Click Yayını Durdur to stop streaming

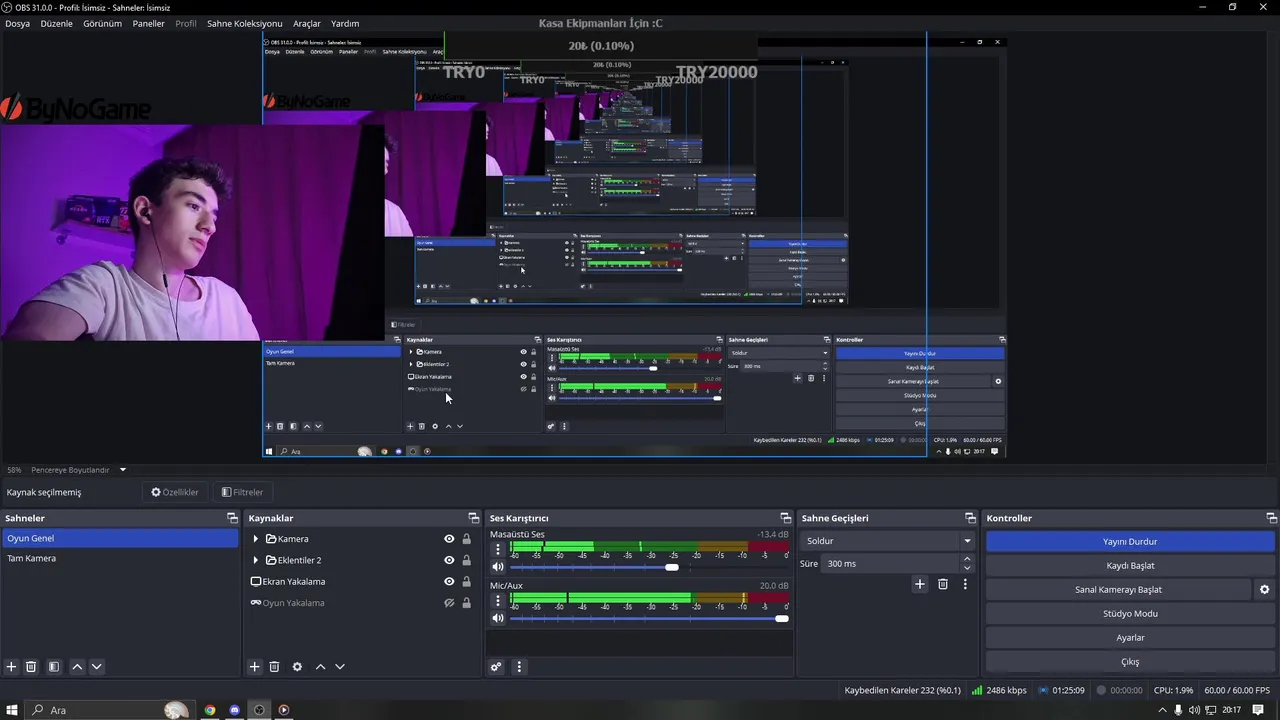1130,541
